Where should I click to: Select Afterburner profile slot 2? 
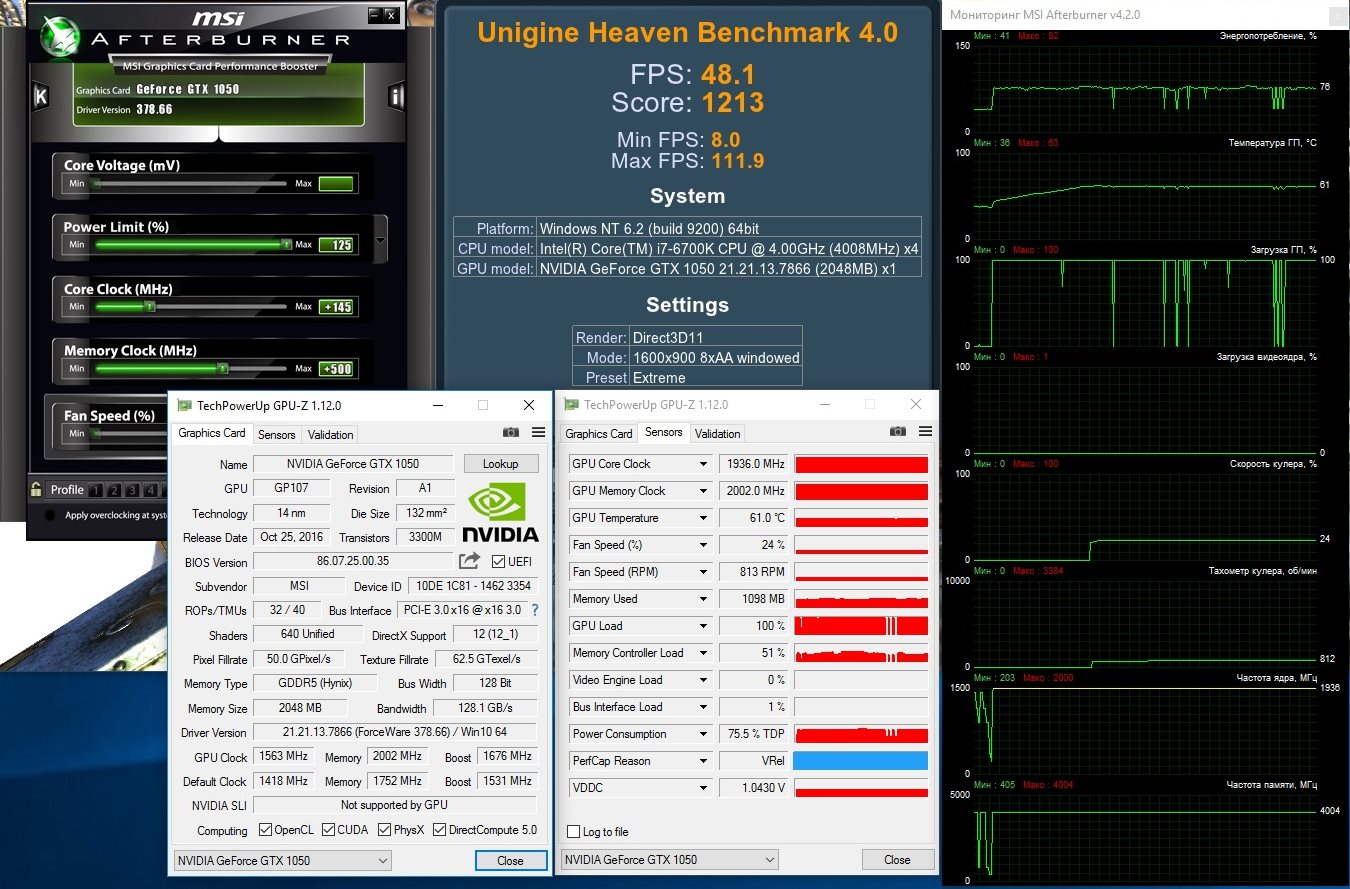pos(114,490)
